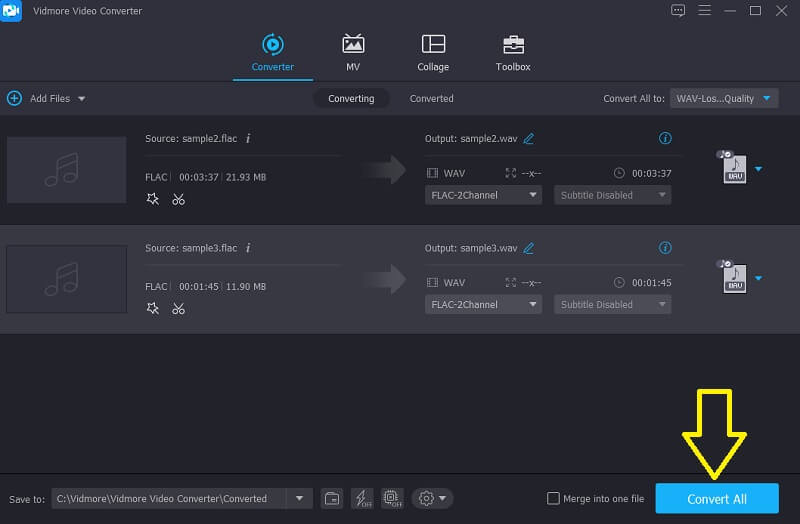Click the sample3 output resolution icon
800x524 pixels.
click(511, 283)
